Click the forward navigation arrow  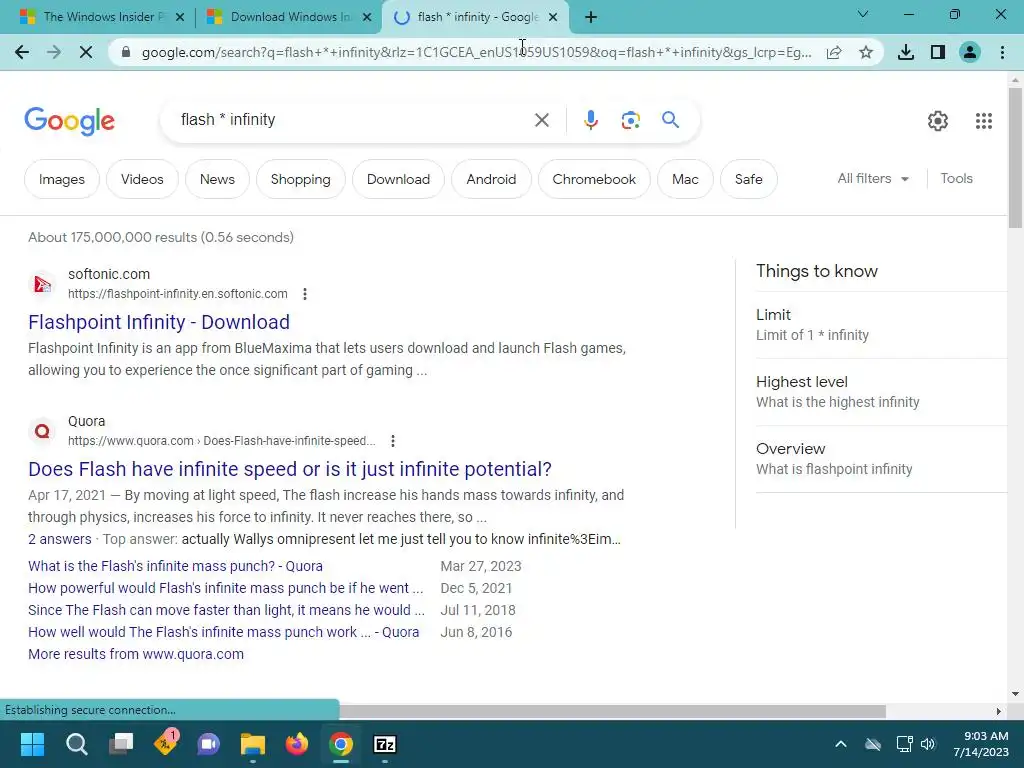tap(54, 52)
